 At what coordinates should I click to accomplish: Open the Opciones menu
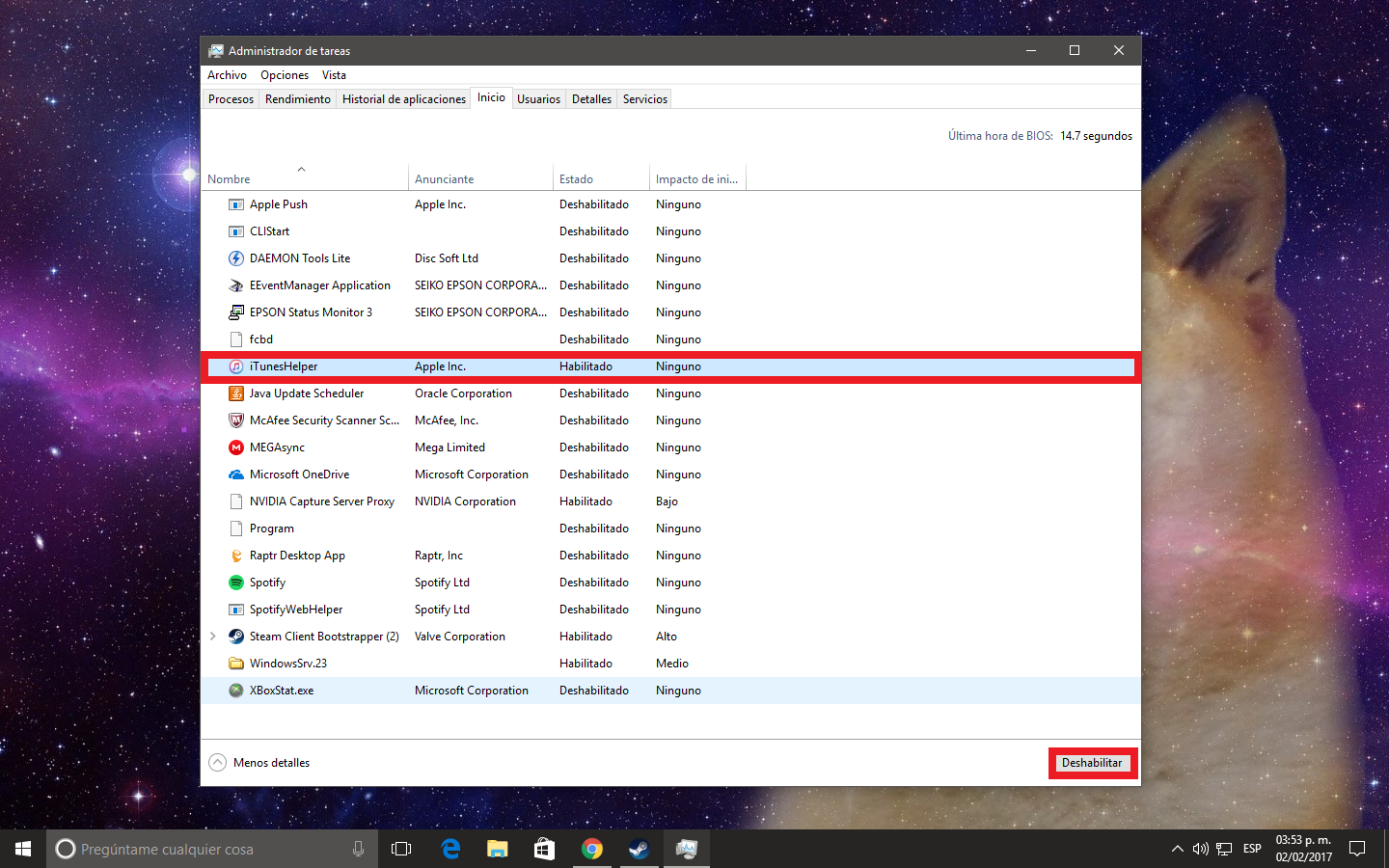(x=285, y=75)
